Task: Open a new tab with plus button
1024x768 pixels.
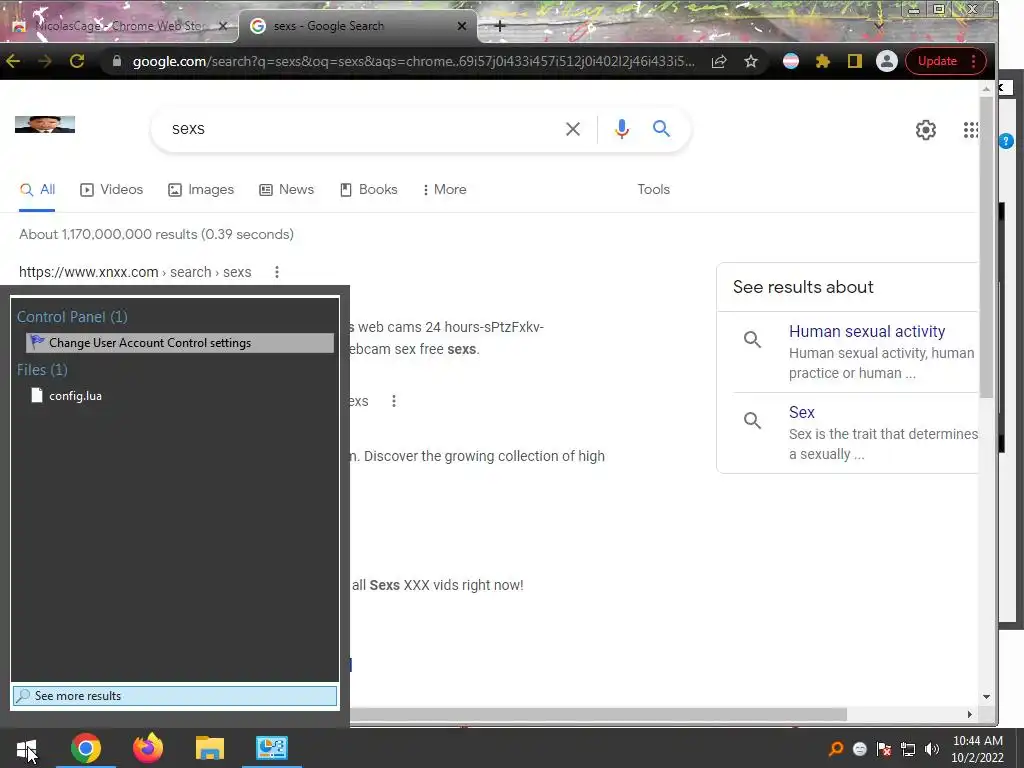Action: pos(500,26)
